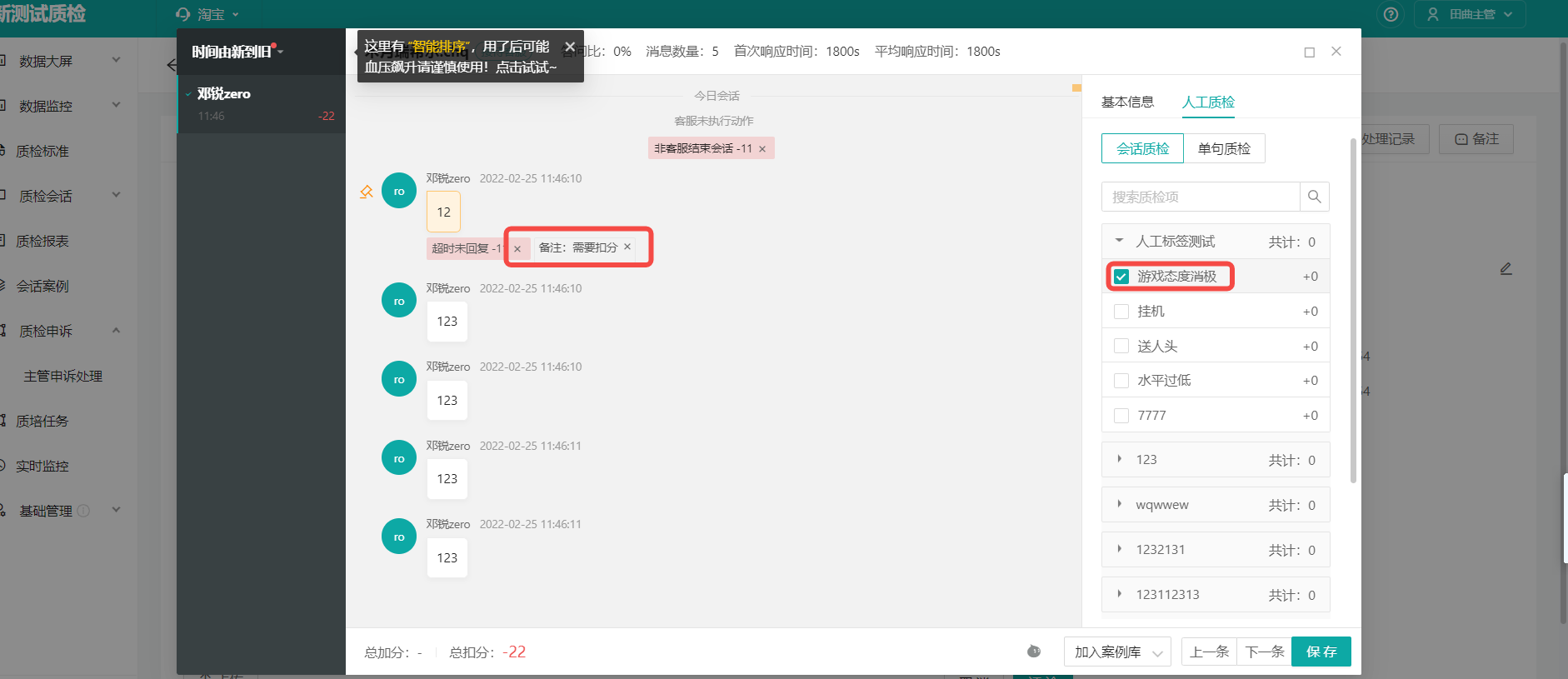Dismiss the 智能排序 tooltip
The width and height of the screenshot is (1568, 679).
(570, 47)
